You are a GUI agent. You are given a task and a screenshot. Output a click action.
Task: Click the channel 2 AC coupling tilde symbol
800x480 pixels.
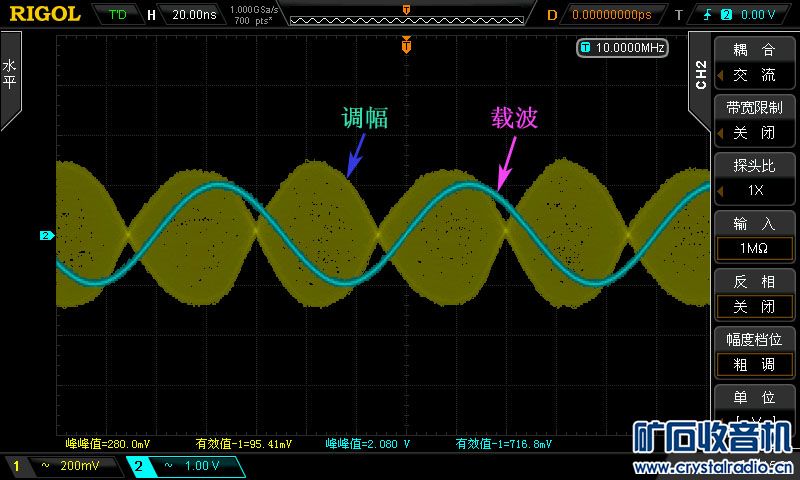point(169,465)
